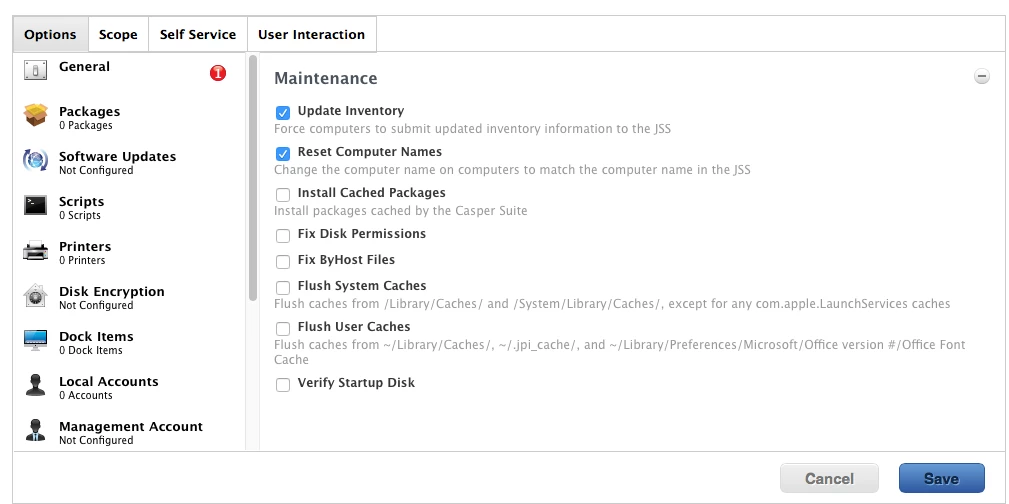Viewport: 1009px width, 504px height.
Task: Click the Cancel button
Action: pyautogui.click(x=829, y=479)
